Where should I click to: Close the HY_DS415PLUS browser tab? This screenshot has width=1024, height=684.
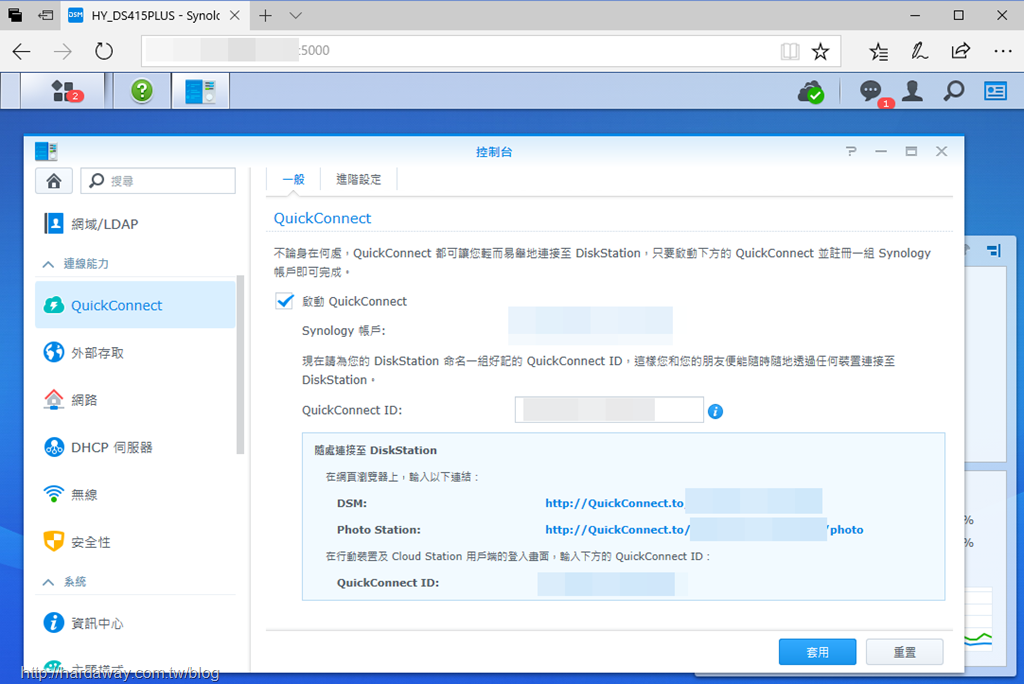[235, 15]
